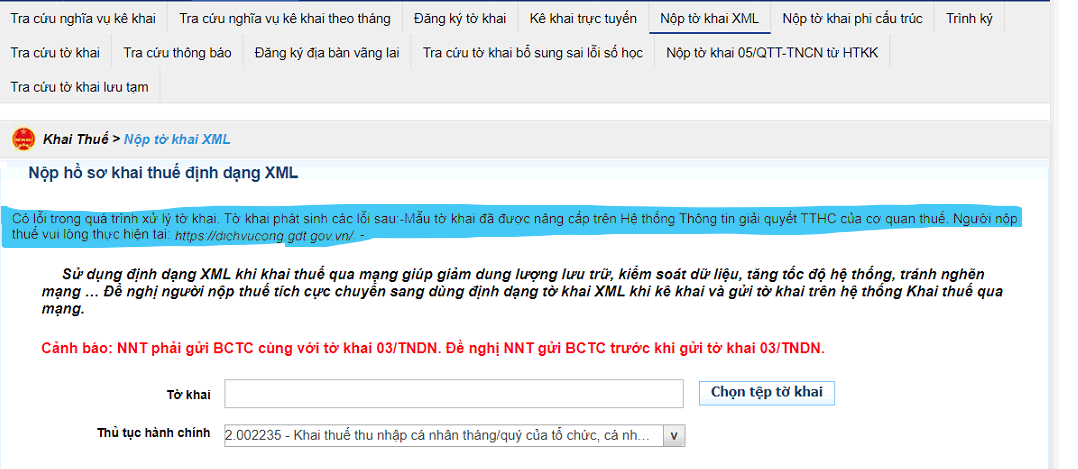Open the Tra cứu nghĩa vụ kê khai tab

click(x=85, y=18)
